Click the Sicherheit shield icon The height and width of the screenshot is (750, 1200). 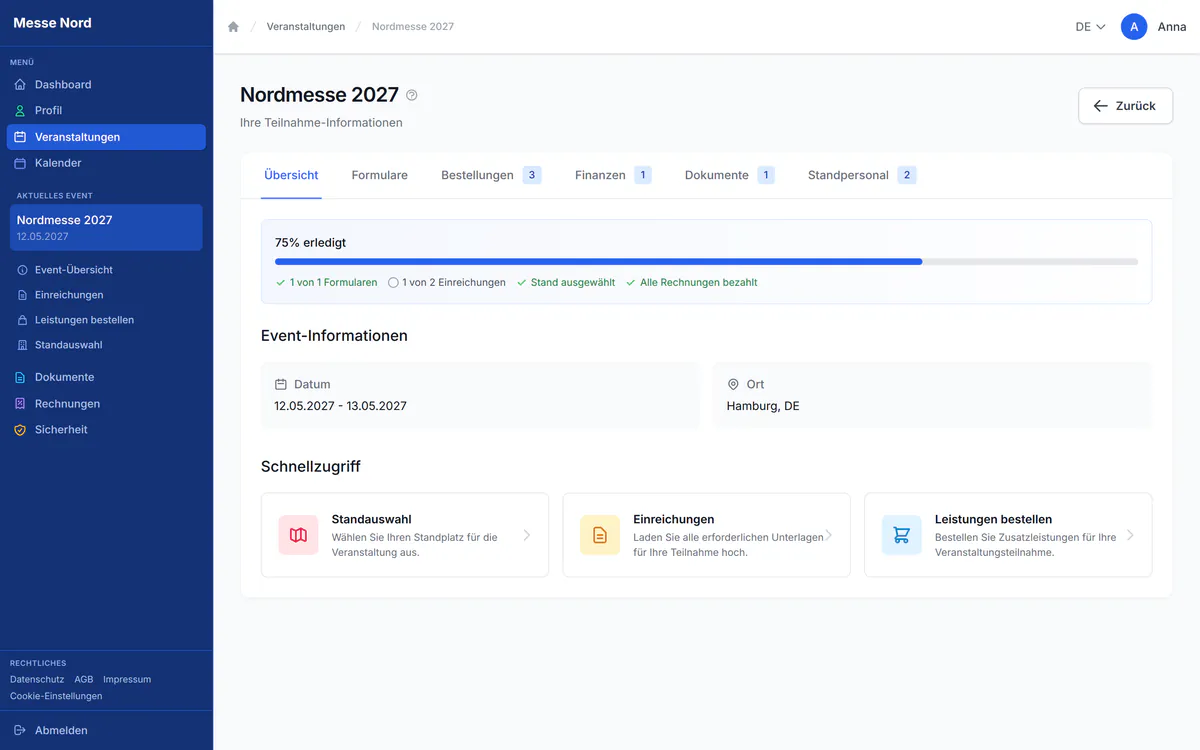point(20,430)
